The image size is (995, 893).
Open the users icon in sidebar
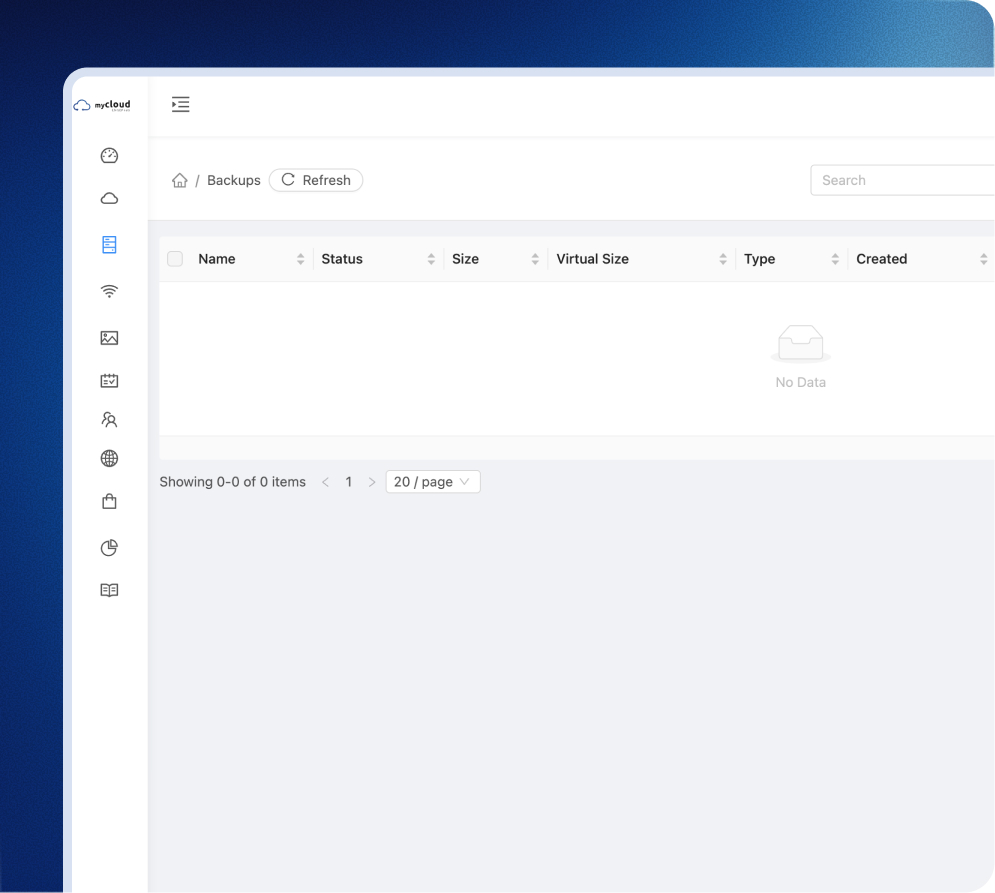[x=109, y=420]
